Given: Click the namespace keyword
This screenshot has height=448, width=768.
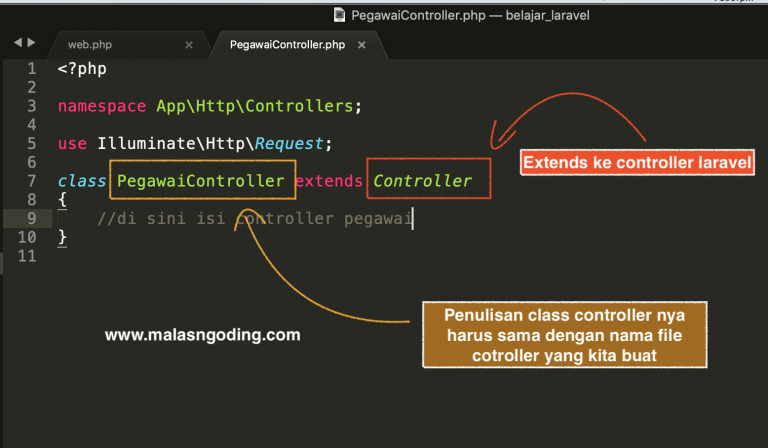Looking at the screenshot, I should coord(102,106).
